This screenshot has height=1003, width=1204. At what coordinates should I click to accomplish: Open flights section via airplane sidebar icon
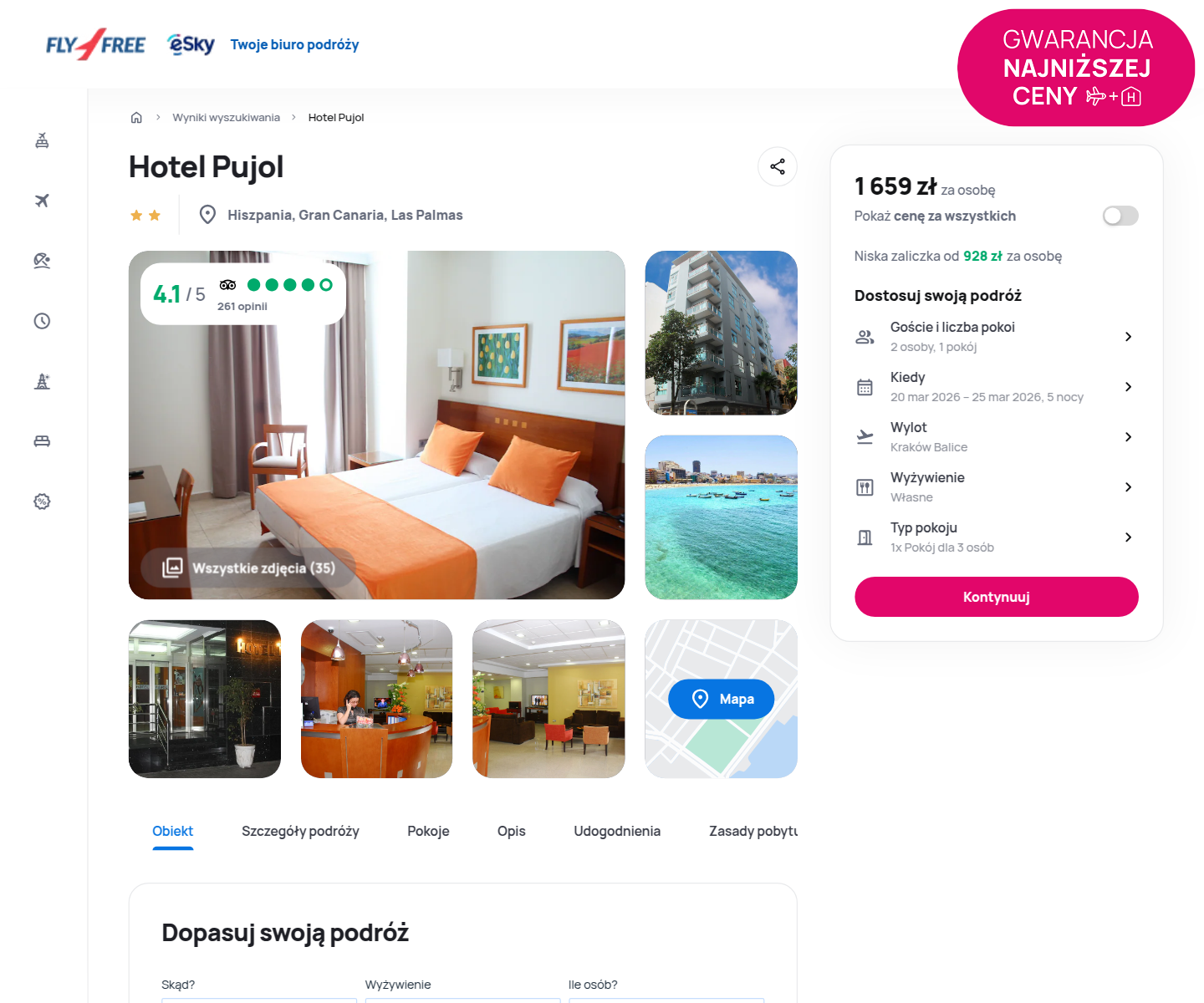point(42,201)
